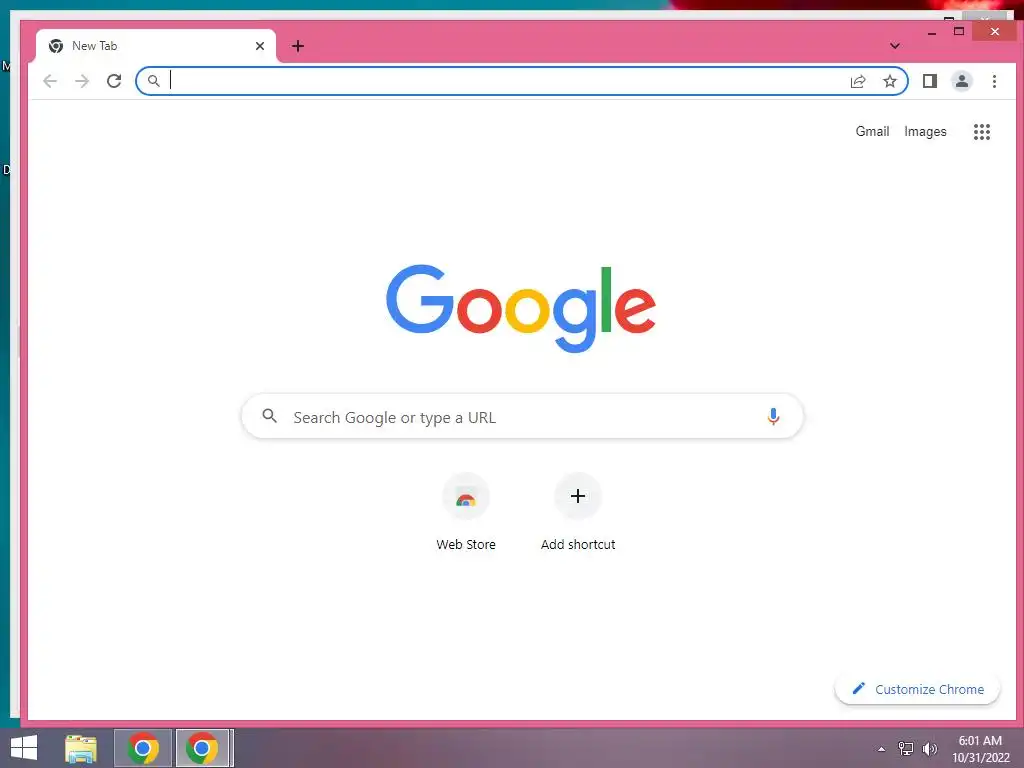Viewport: 1024px width, 768px height.
Task: Start voice search with the microphone
Action: 773,417
